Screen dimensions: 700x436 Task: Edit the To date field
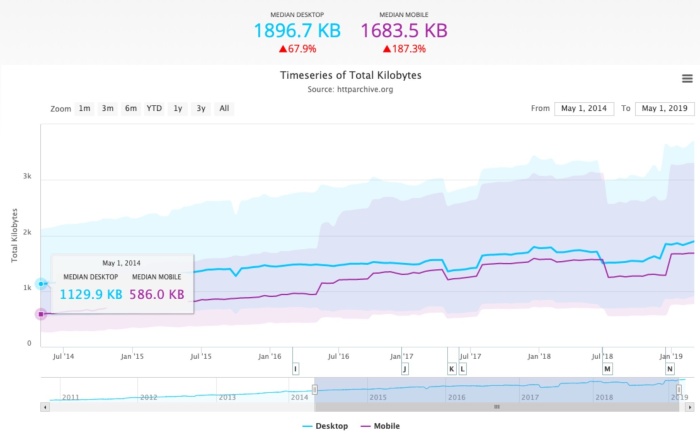664,108
